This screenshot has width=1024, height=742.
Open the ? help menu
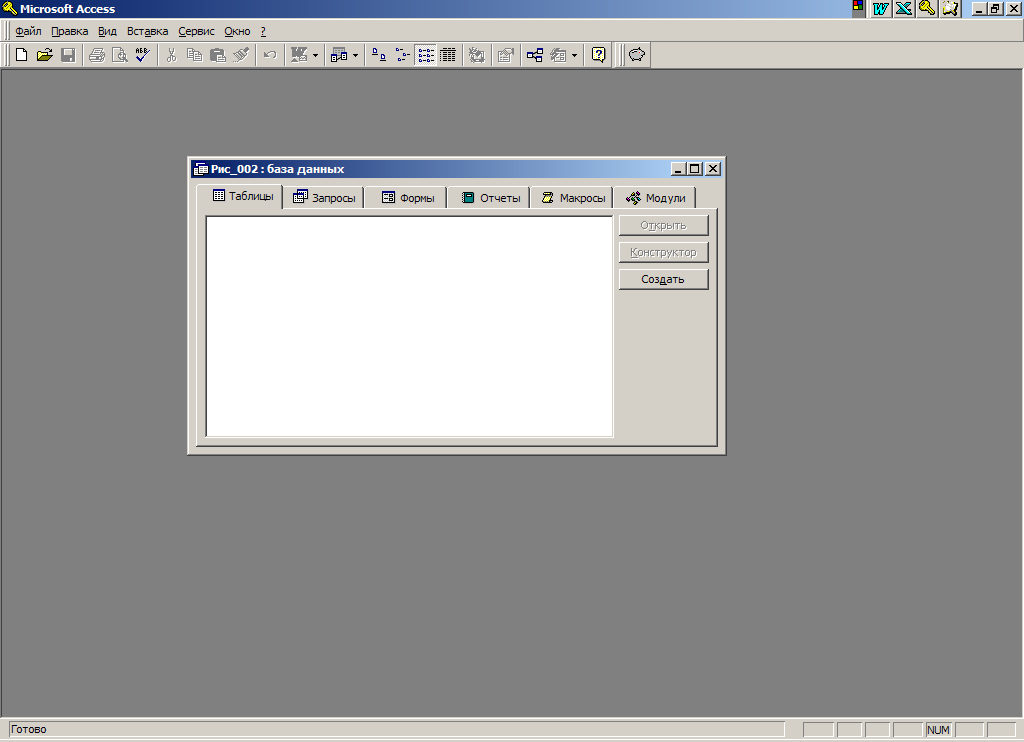[263, 31]
